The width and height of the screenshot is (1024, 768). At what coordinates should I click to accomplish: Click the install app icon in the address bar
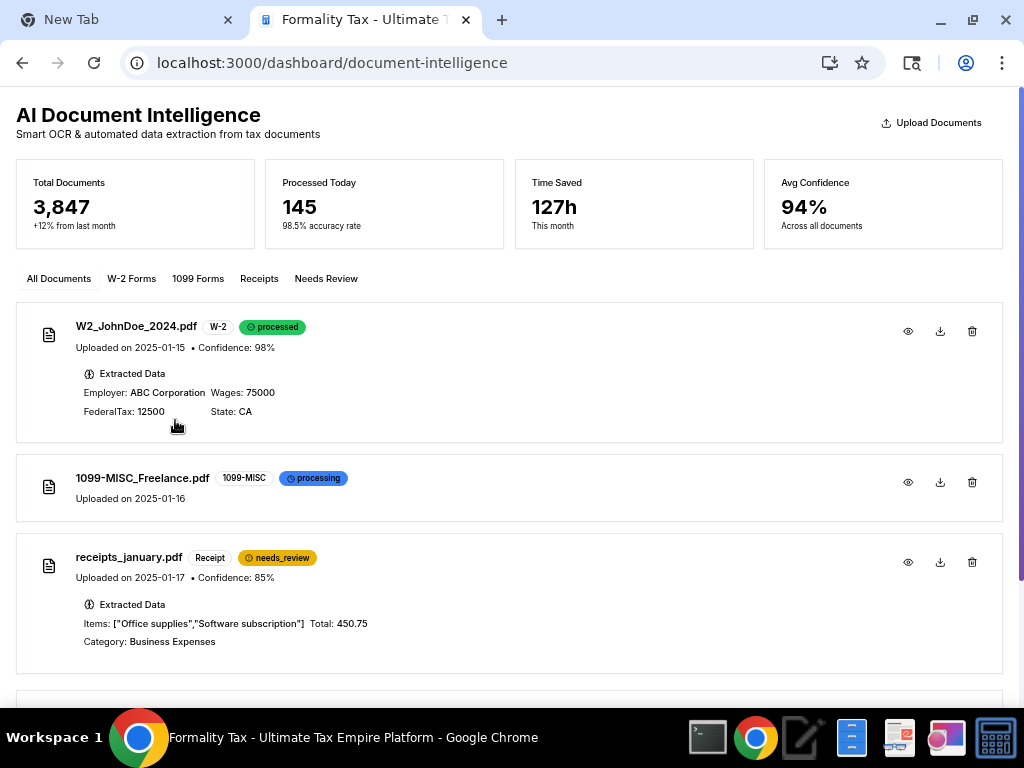(x=829, y=62)
